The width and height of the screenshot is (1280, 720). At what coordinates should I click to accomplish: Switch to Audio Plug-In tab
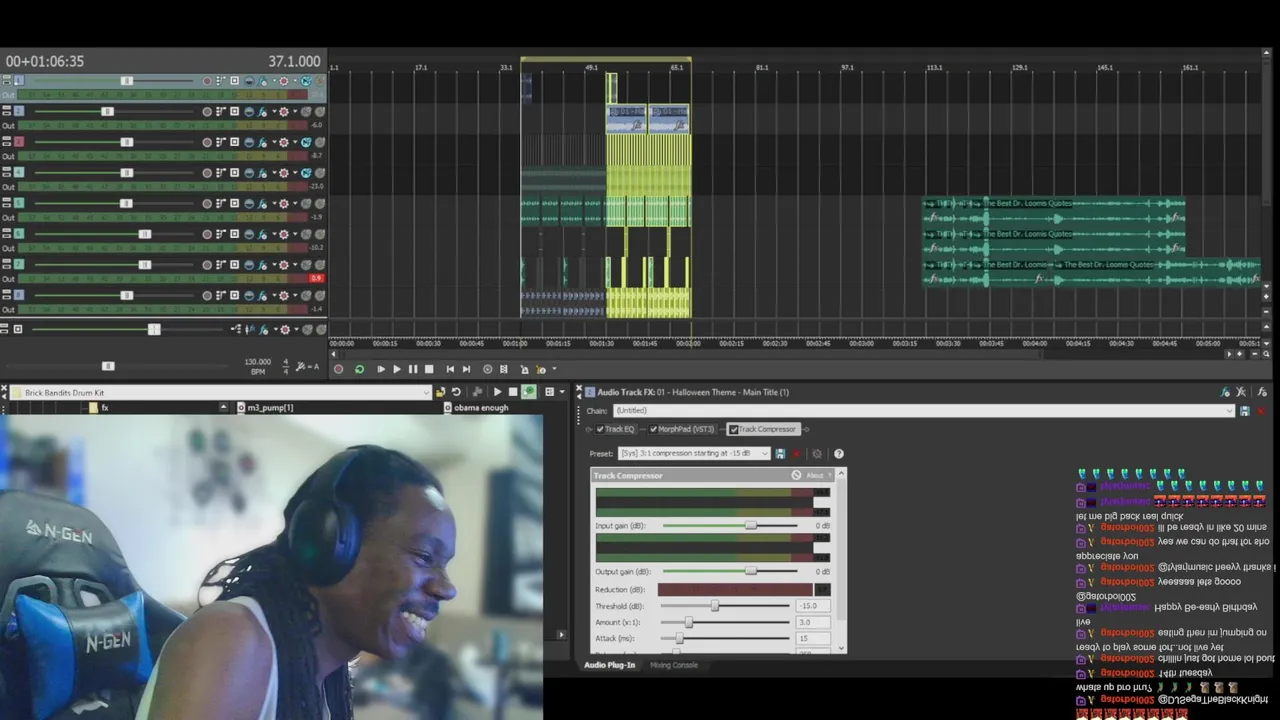point(609,665)
